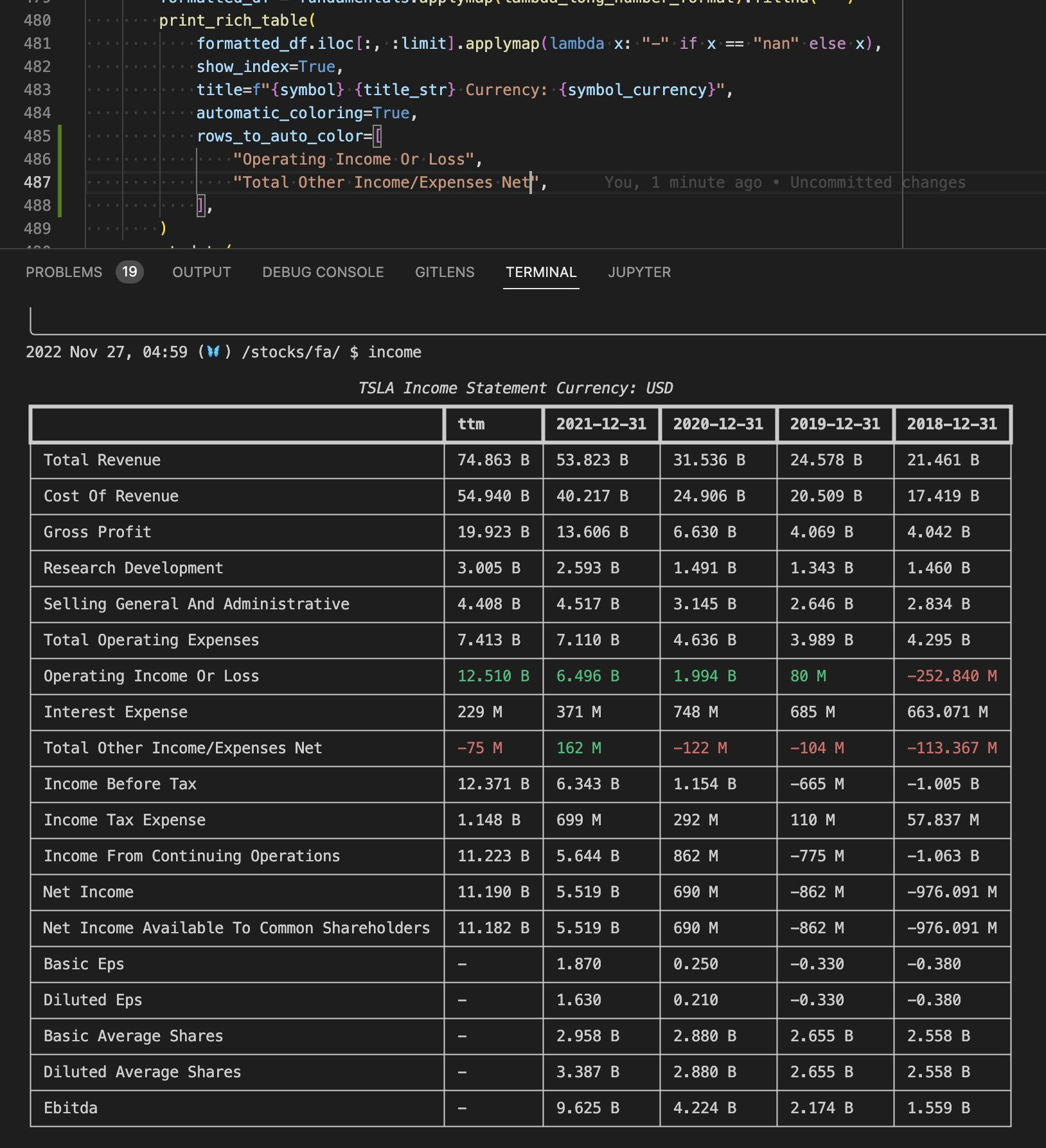Open the DEBUG CONSOLE tab
Image resolution: width=1046 pixels, height=1148 pixels.
323,272
